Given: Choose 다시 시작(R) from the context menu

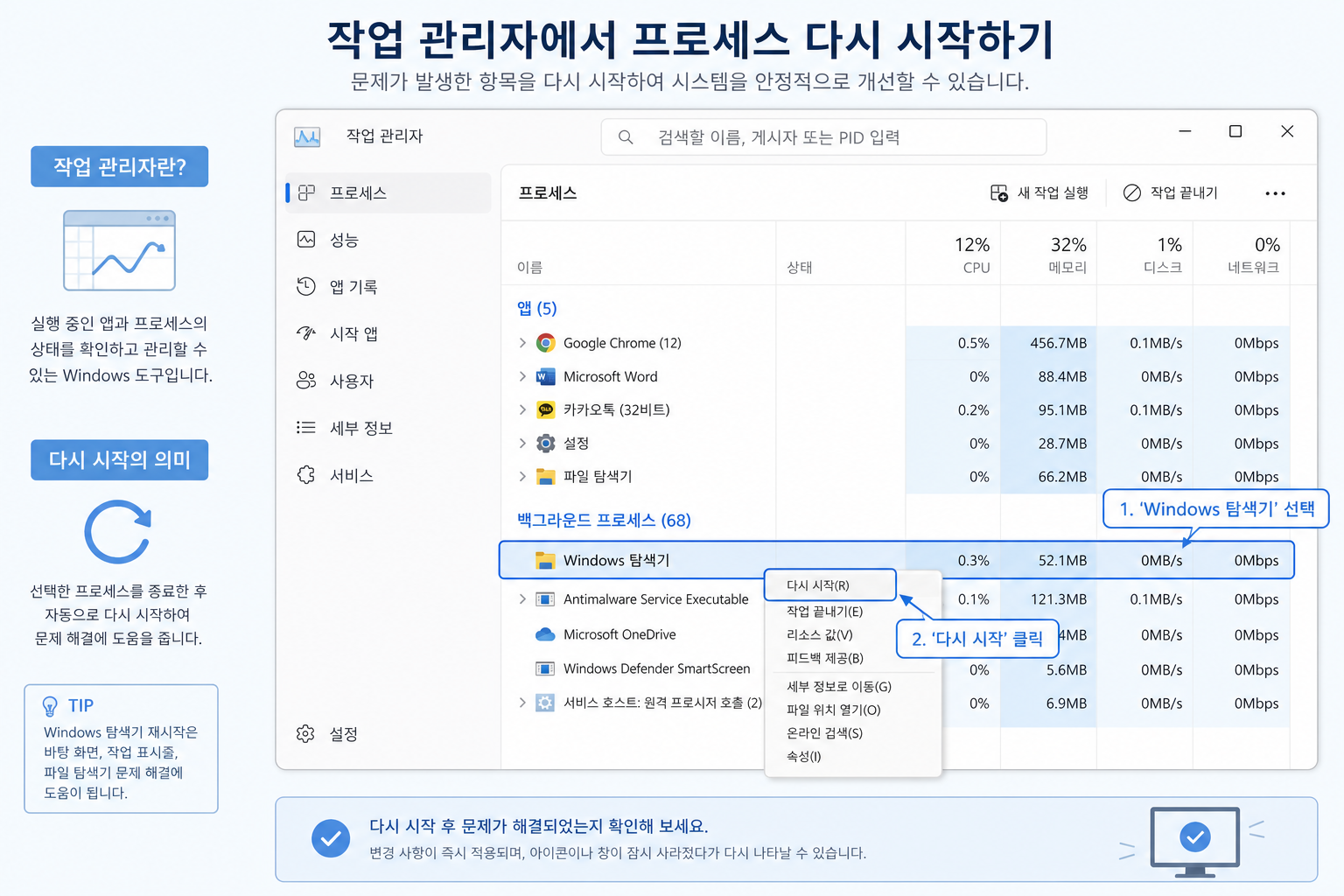Looking at the screenshot, I should click(830, 585).
